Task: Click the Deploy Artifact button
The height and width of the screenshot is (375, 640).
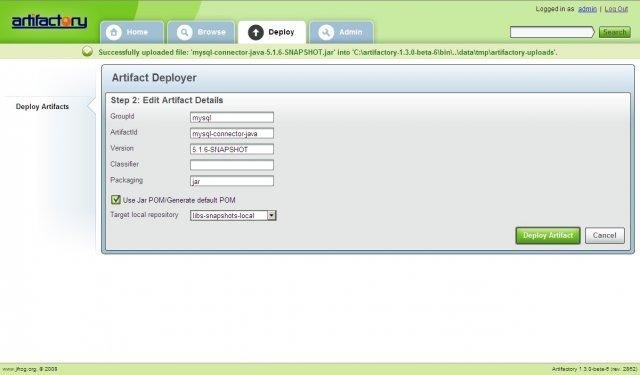Action: pos(548,235)
